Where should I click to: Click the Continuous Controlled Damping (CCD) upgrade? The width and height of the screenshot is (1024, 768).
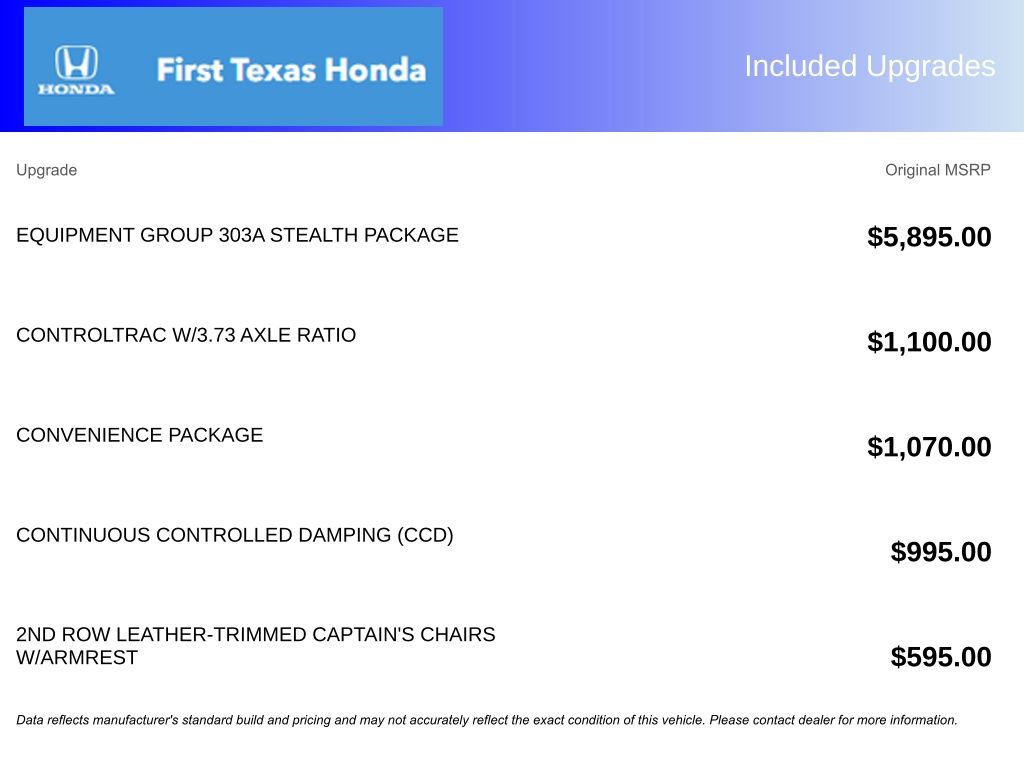coord(235,535)
